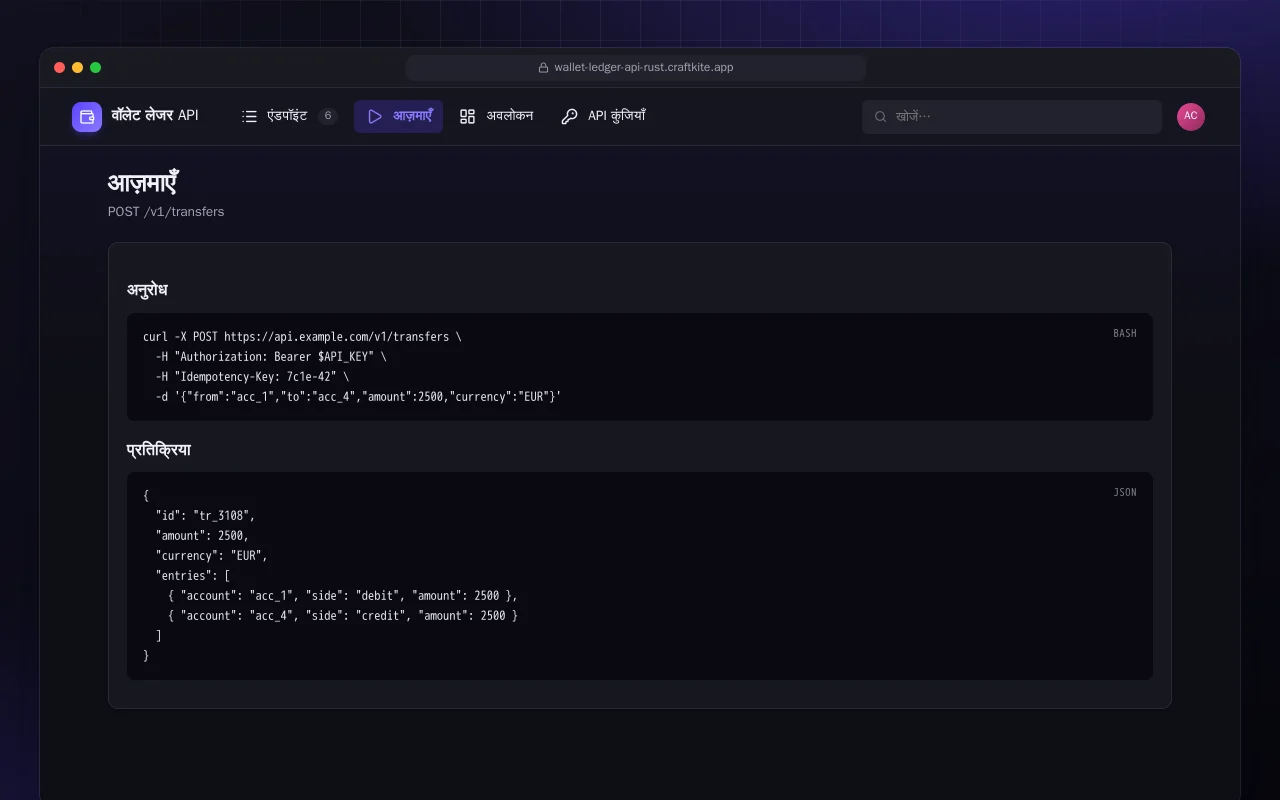This screenshot has height=800, width=1280.
Task: Go to API कुंजियाँ tab
Action: pos(603,117)
